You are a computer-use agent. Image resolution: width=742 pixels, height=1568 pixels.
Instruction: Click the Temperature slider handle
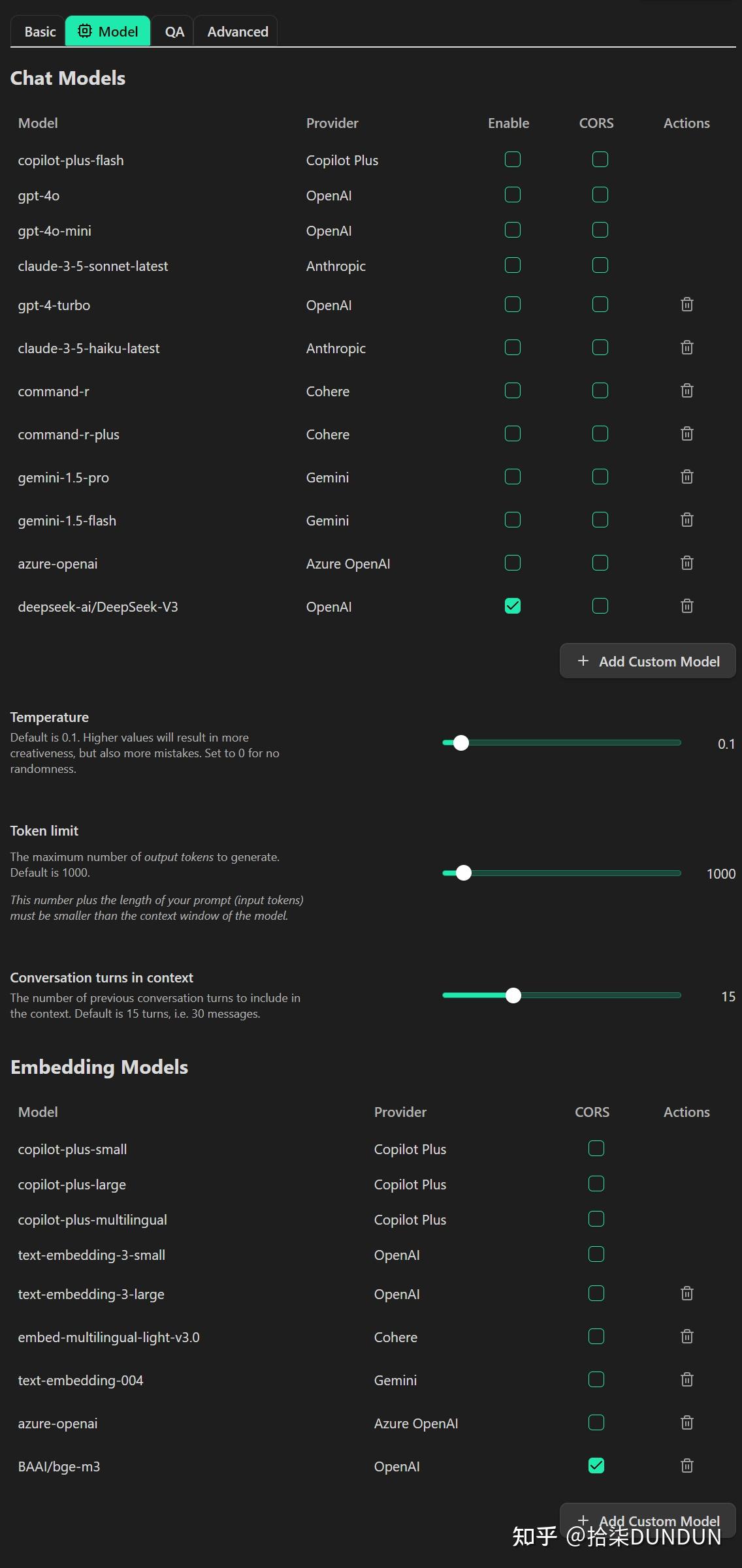[x=461, y=743]
